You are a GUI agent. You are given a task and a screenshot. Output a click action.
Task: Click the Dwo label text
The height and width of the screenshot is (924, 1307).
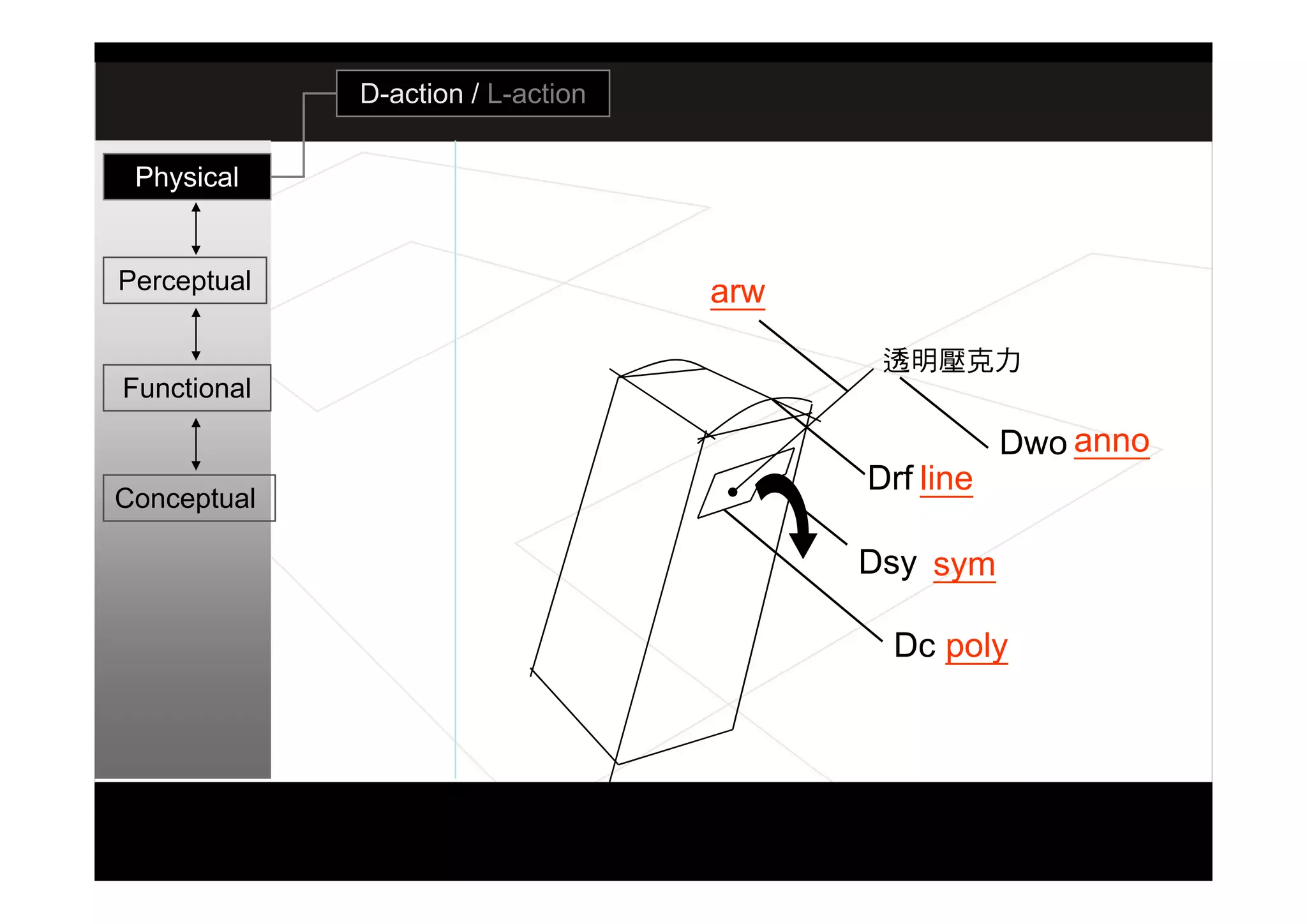[x=1033, y=443]
